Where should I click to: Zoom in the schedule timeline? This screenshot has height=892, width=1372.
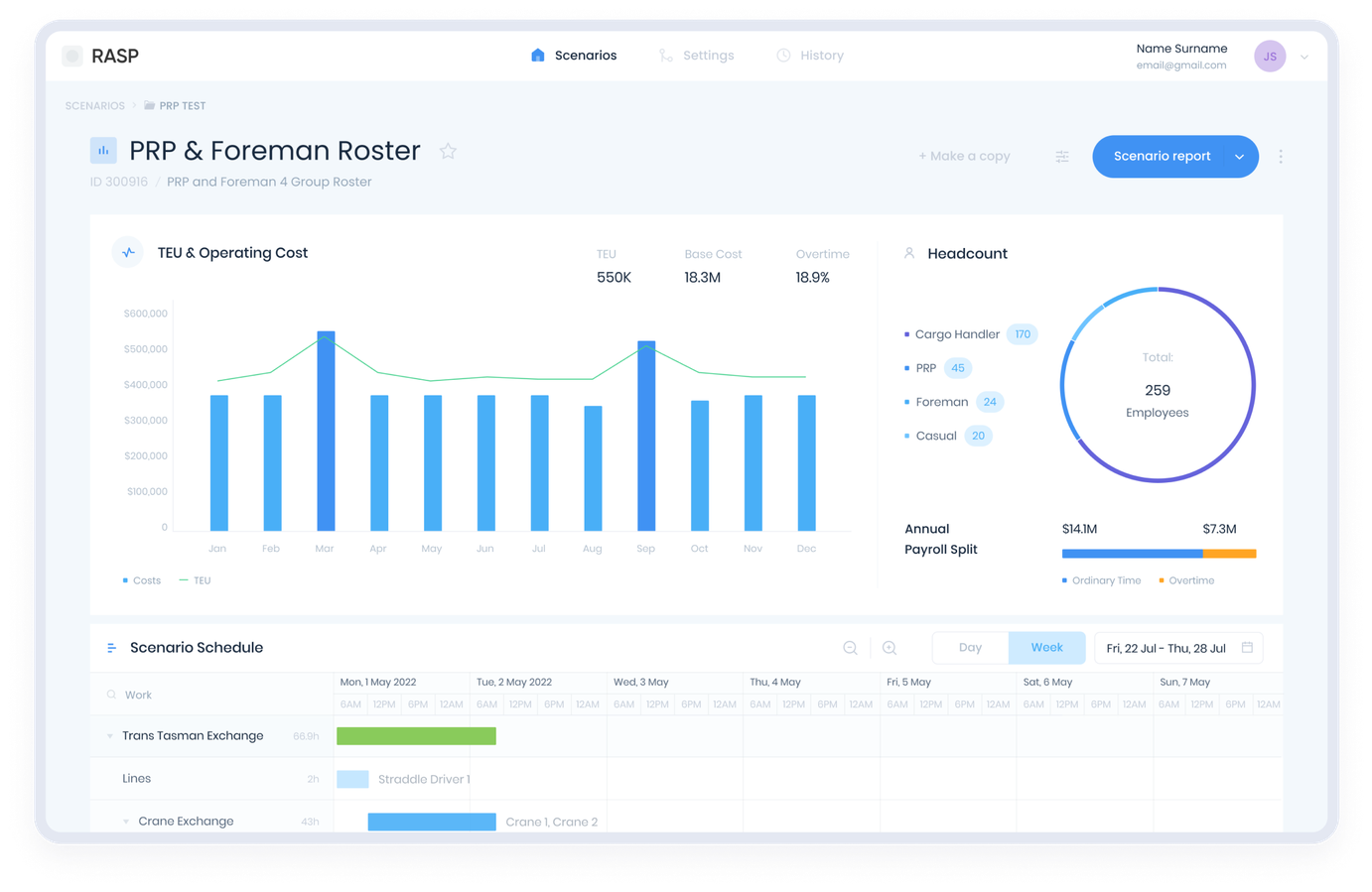click(890, 648)
